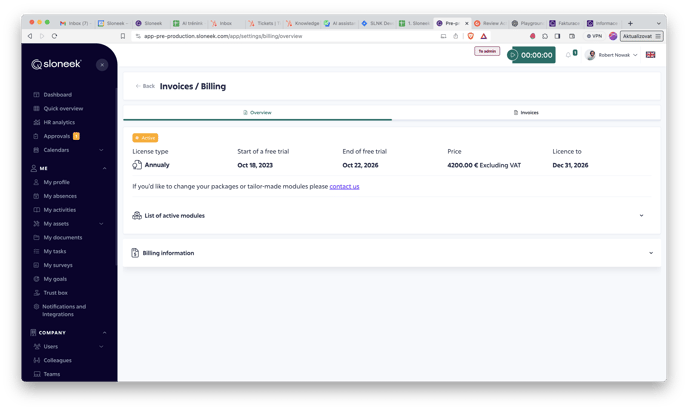Switch to Invoices tab
This screenshot has height=410, width=688.
(x=526, y=113)
